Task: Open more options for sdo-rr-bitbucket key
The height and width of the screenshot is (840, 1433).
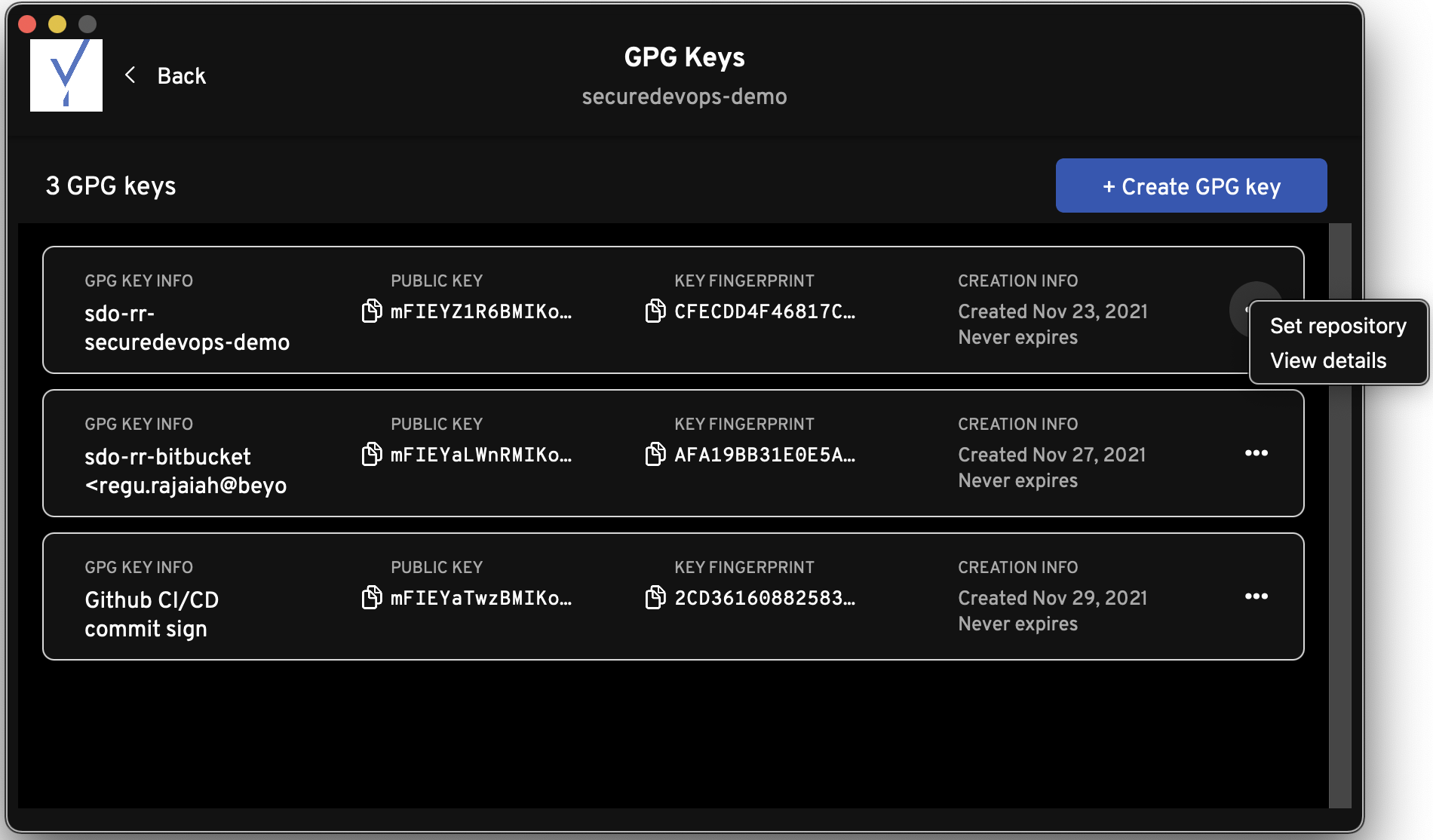Action: (x=1256, y=453)
